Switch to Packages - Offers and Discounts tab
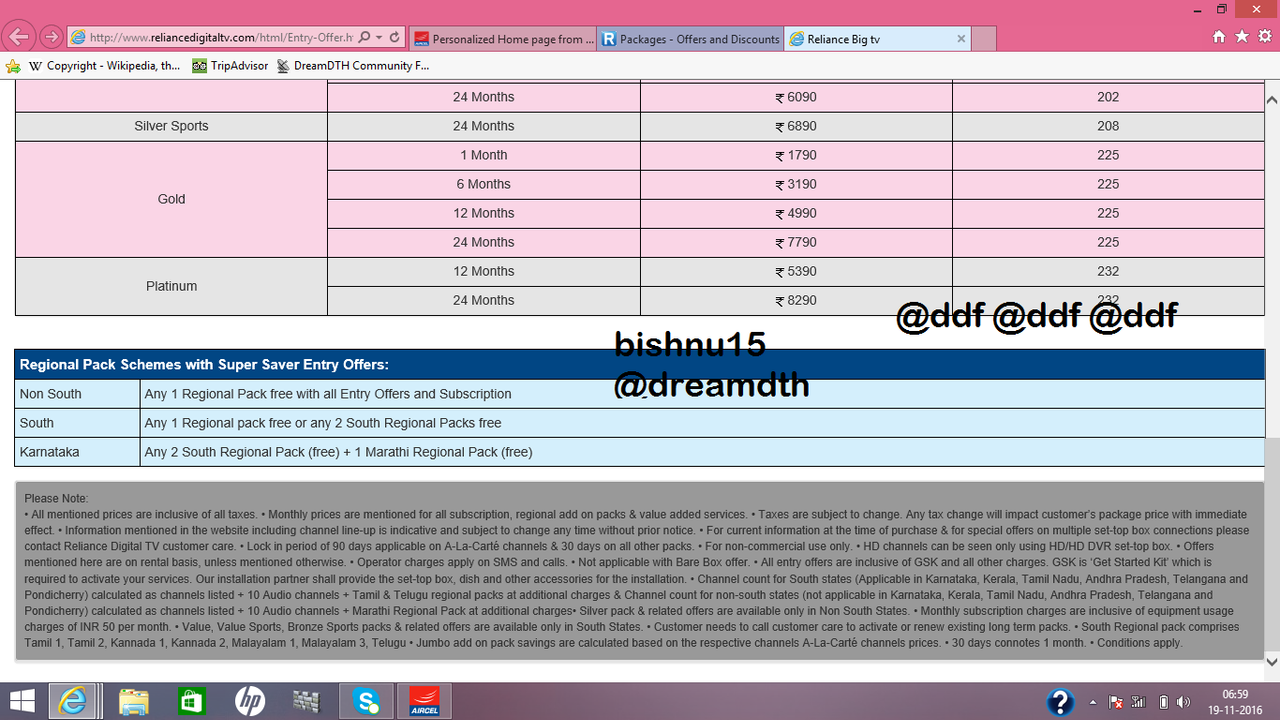Viewport: 1280px width, 720px height. [x=690, y=39]
